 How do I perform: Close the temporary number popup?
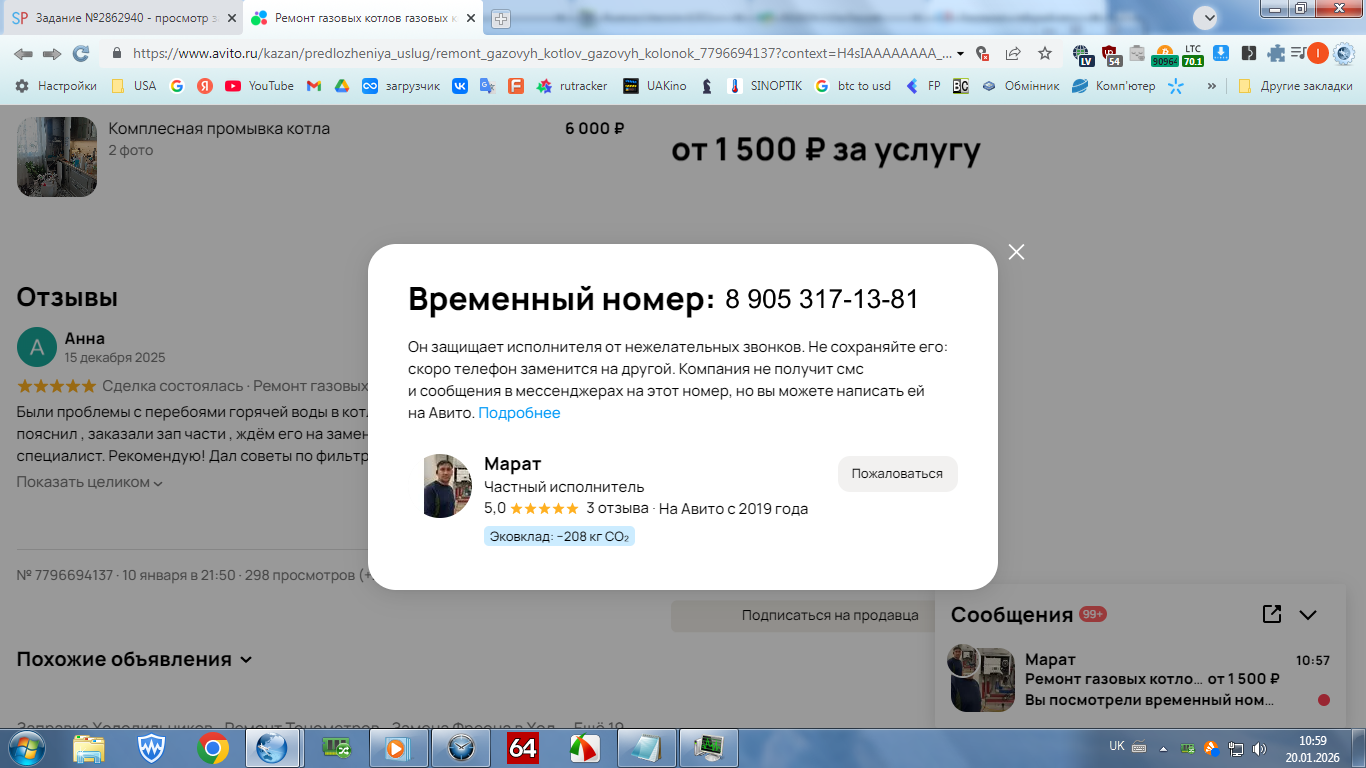click(1017, 252)
